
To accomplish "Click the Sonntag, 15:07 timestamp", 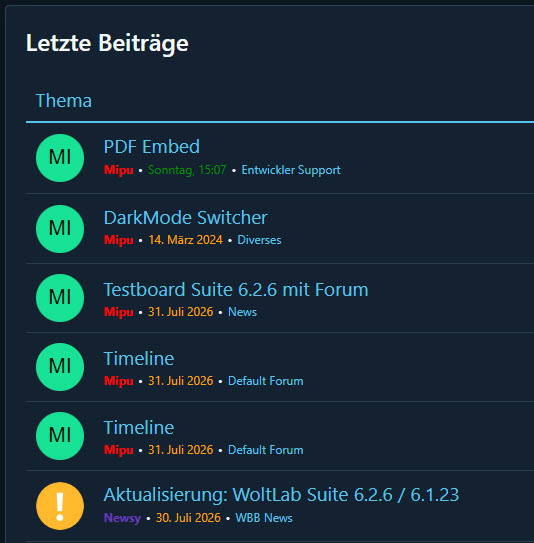I will 187,170.
